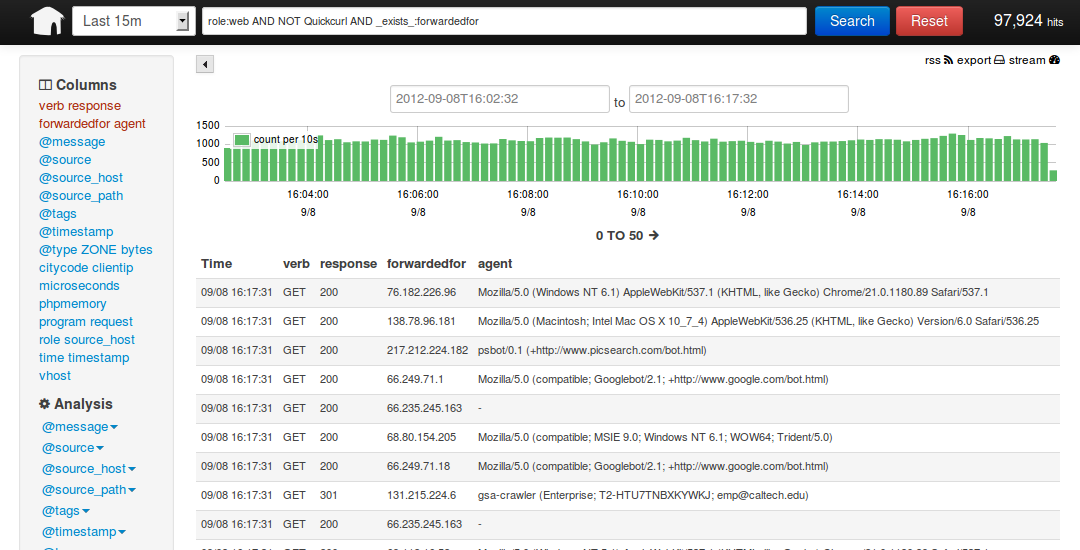Click the response table column header
1080x550 pixels.
[349, 264]
